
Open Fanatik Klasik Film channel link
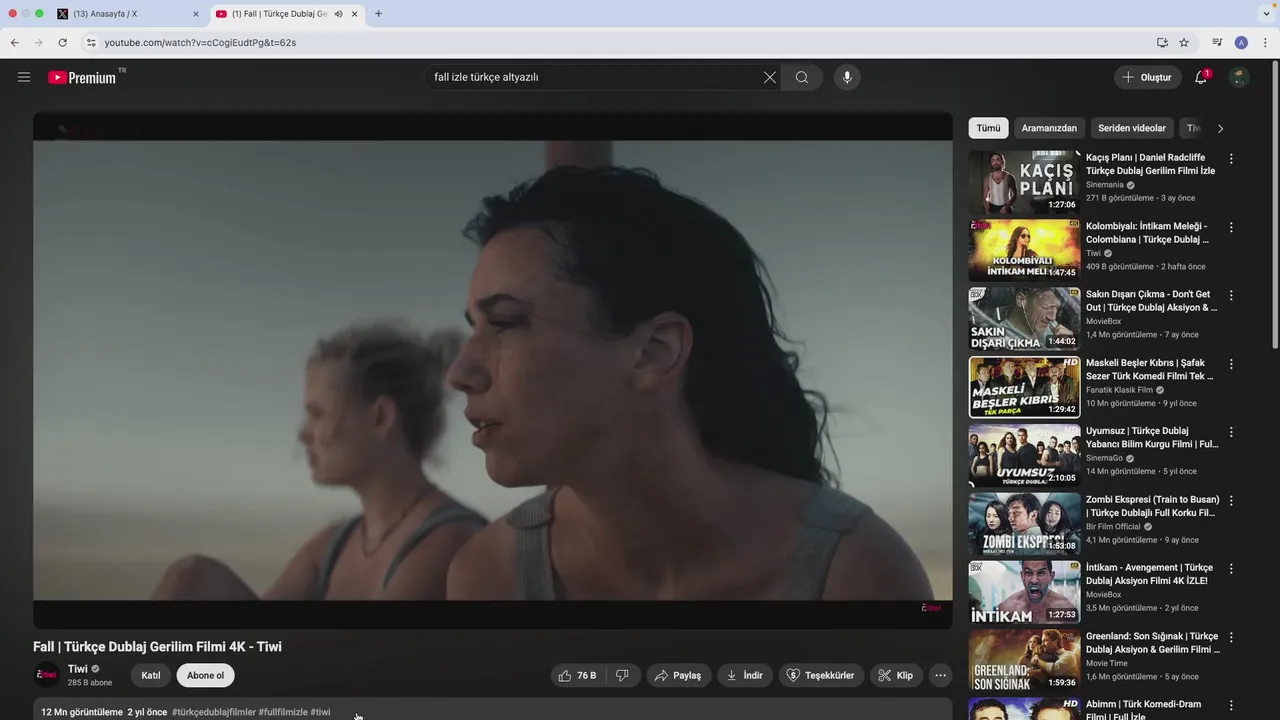[x=1119, y=390]
